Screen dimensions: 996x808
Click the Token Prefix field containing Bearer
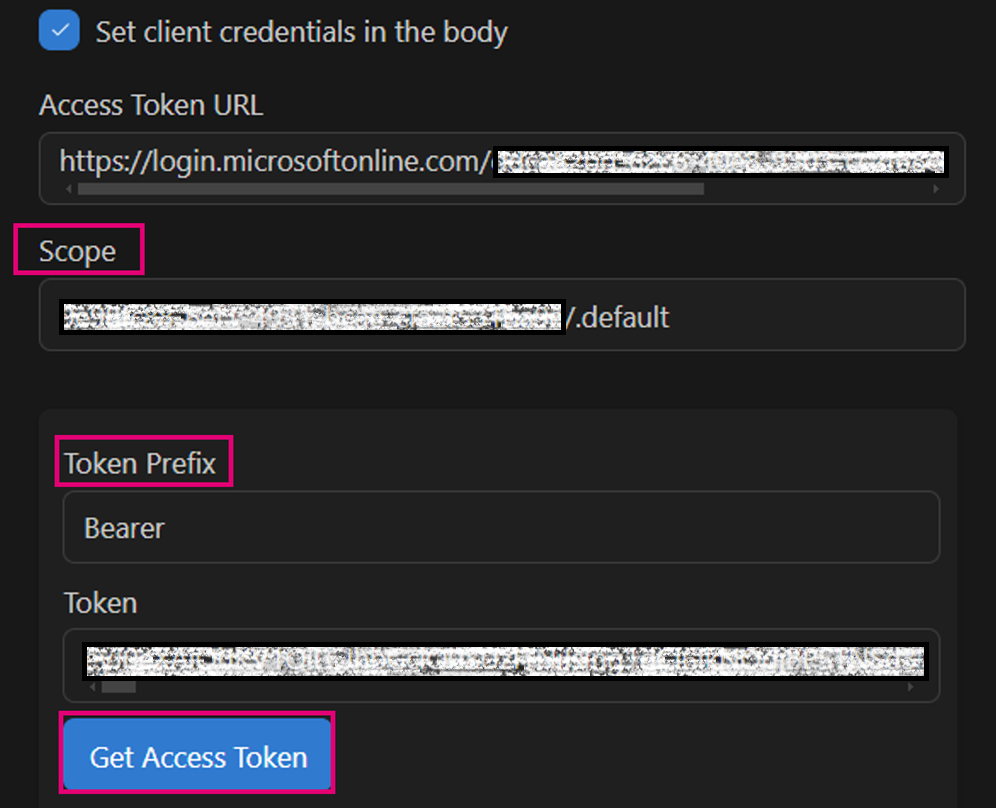(x=500, y=528)
